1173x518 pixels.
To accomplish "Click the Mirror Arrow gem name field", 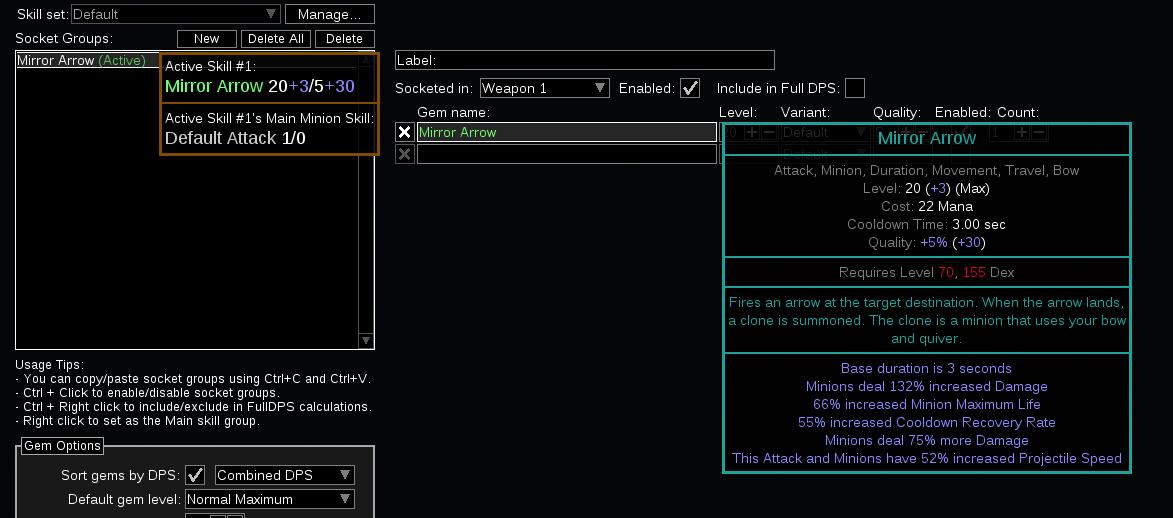I will click(x=566, y=132).
